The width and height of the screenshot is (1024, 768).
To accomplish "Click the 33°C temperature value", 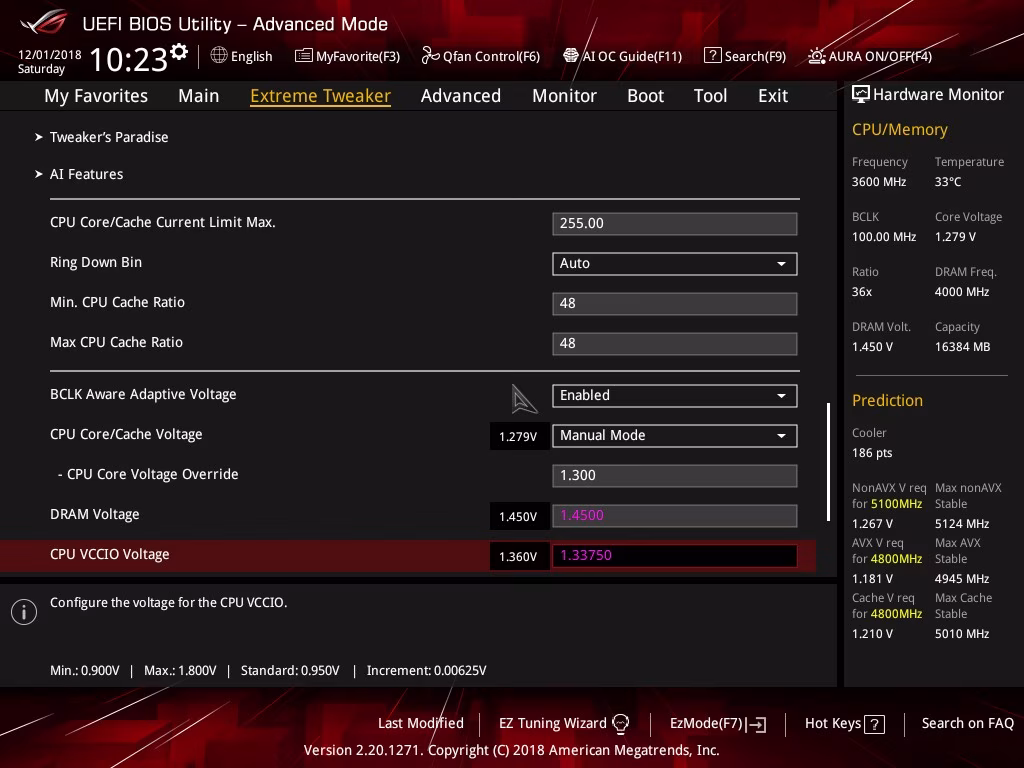I will [x=948, y=182].
